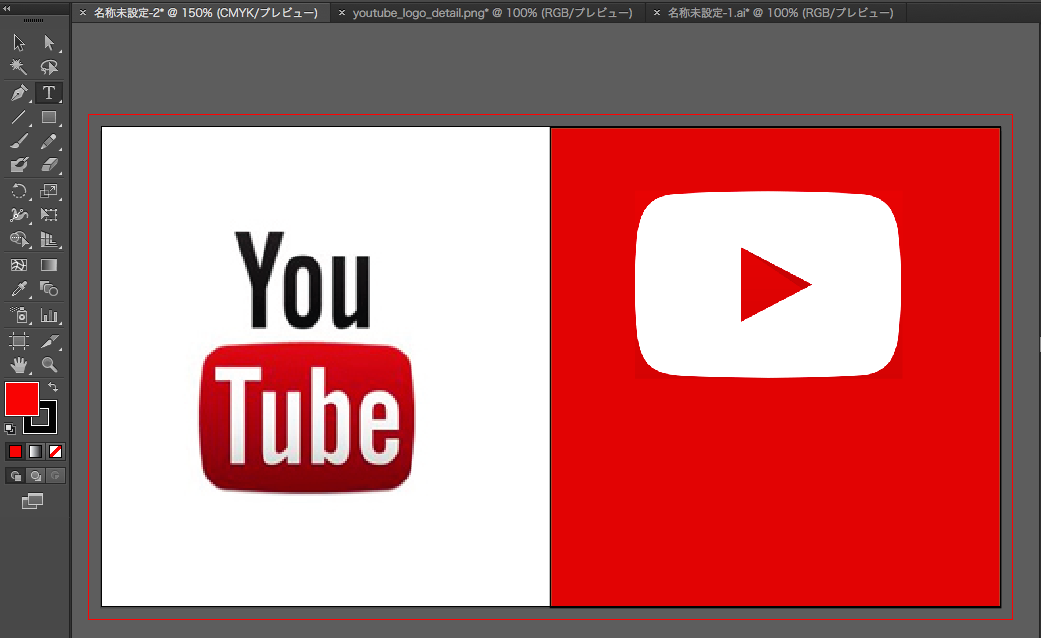Select the Rectangle tool
The height and width of the screenshot is (638, 1041).
tap(49, 118)
